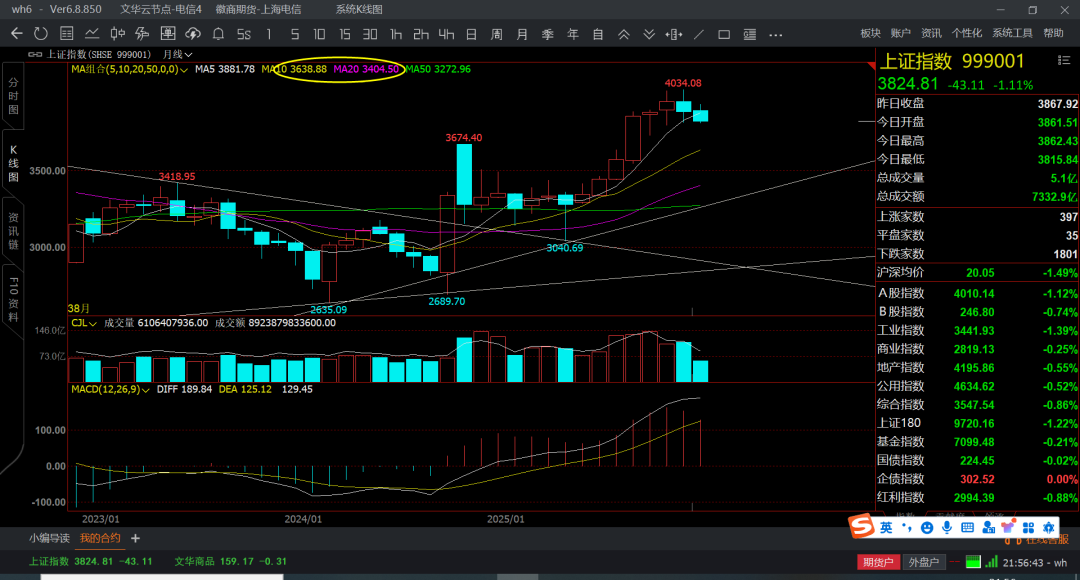Select the 季 quarterly period button
Image resolution: width=1080 pixels, height=580 pixels.
548,34
